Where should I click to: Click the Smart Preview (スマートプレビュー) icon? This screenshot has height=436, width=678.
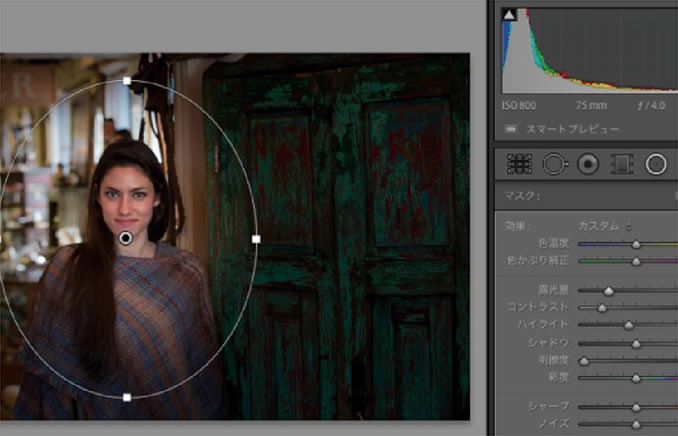coord(511,129)
